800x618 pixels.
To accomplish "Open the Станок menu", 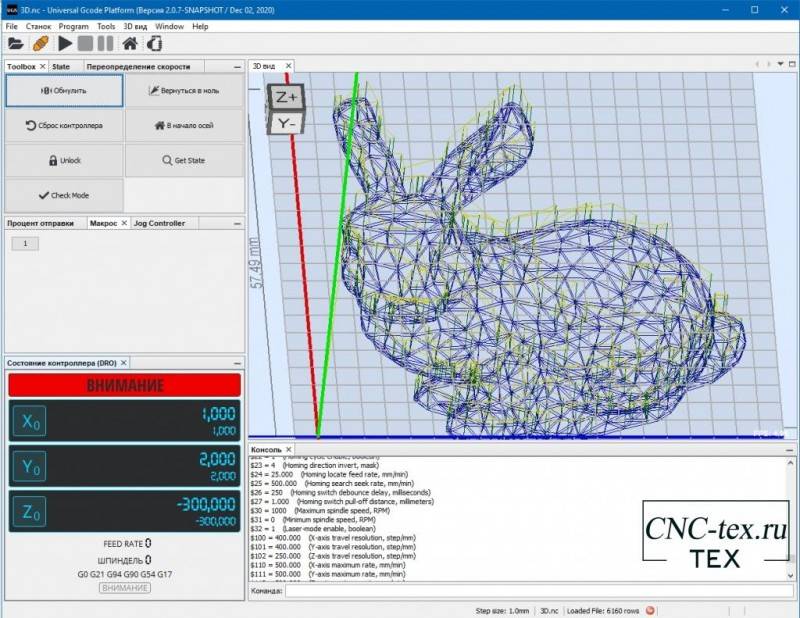I will tap(38, 26).
